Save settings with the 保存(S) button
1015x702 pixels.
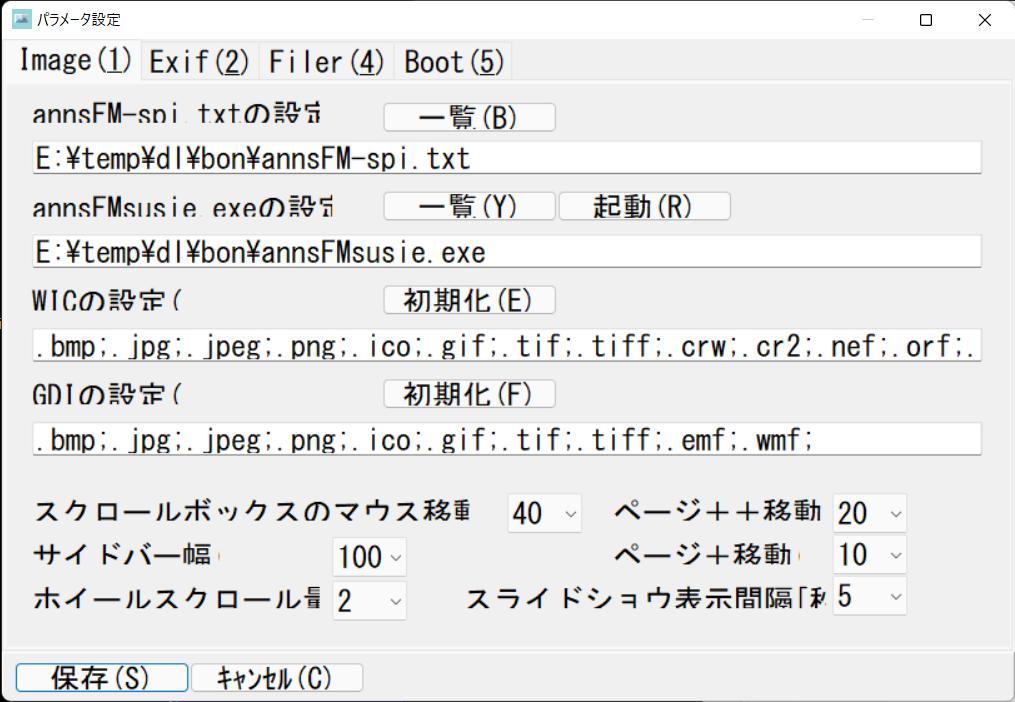pos(101,678)
